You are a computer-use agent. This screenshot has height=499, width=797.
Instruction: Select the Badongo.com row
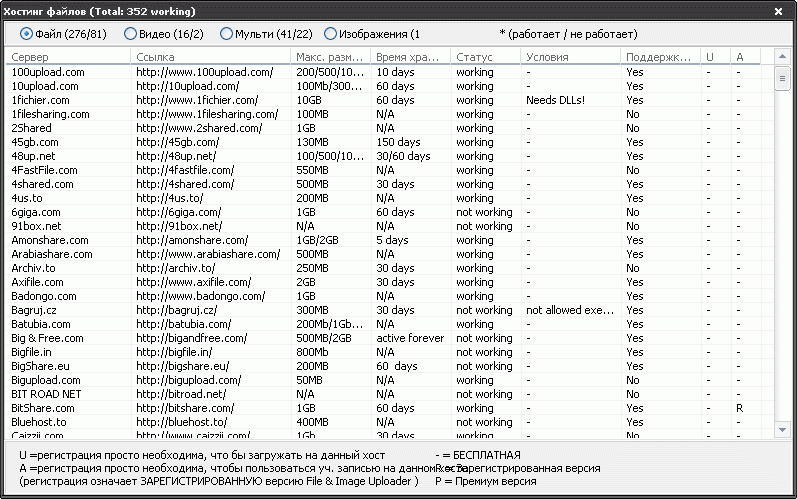384,296
